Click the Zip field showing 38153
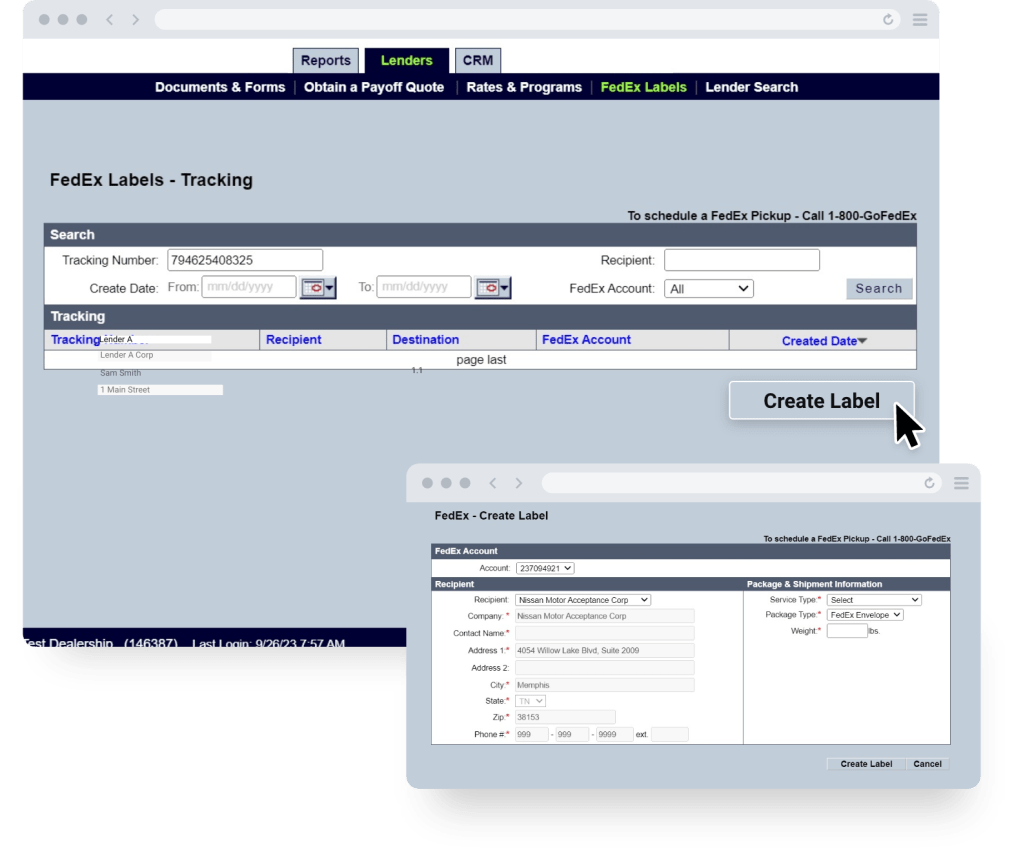The image size is (1023, 865). 565,717
